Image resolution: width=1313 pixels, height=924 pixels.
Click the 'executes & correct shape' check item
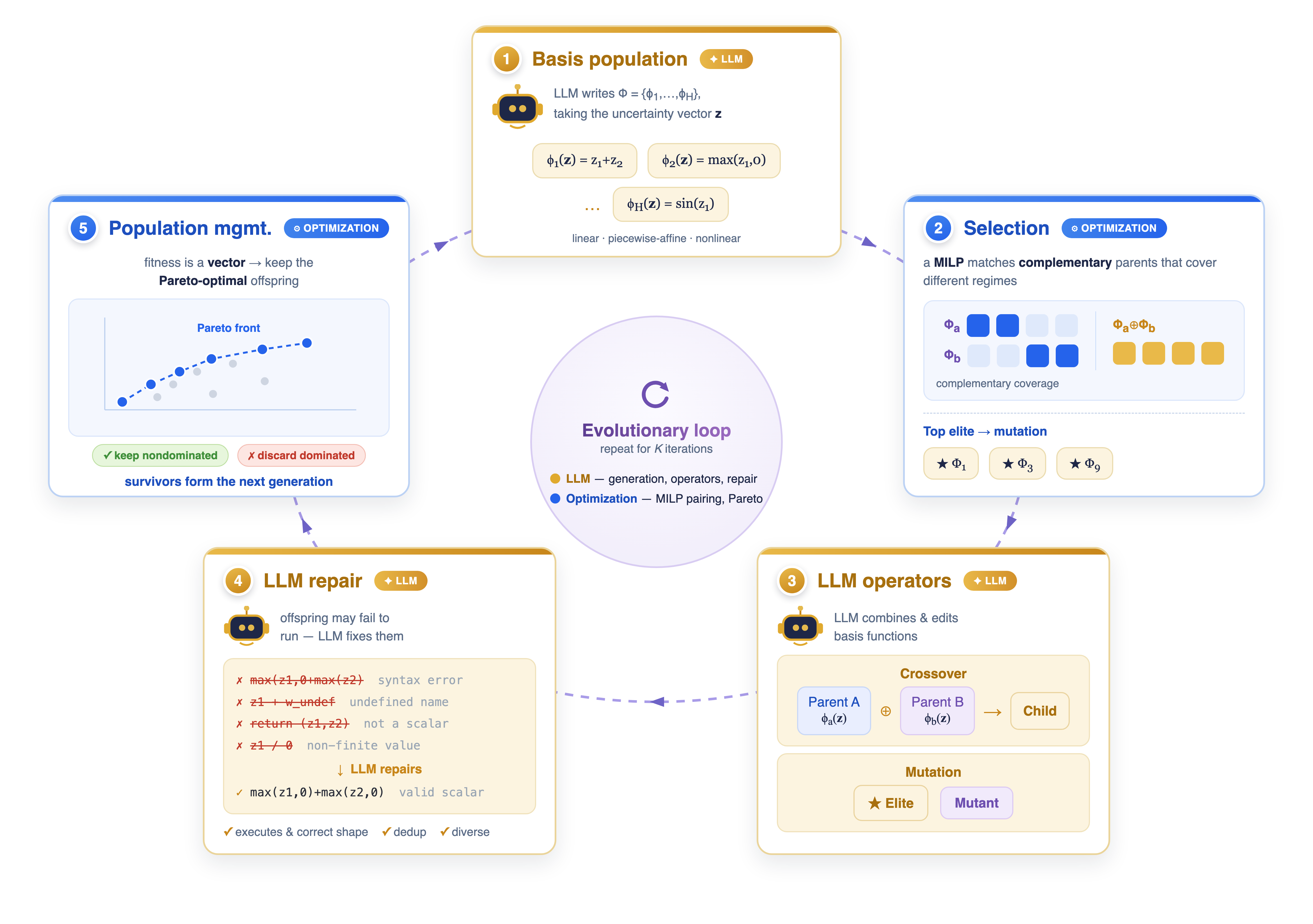(x=296, y=832)
